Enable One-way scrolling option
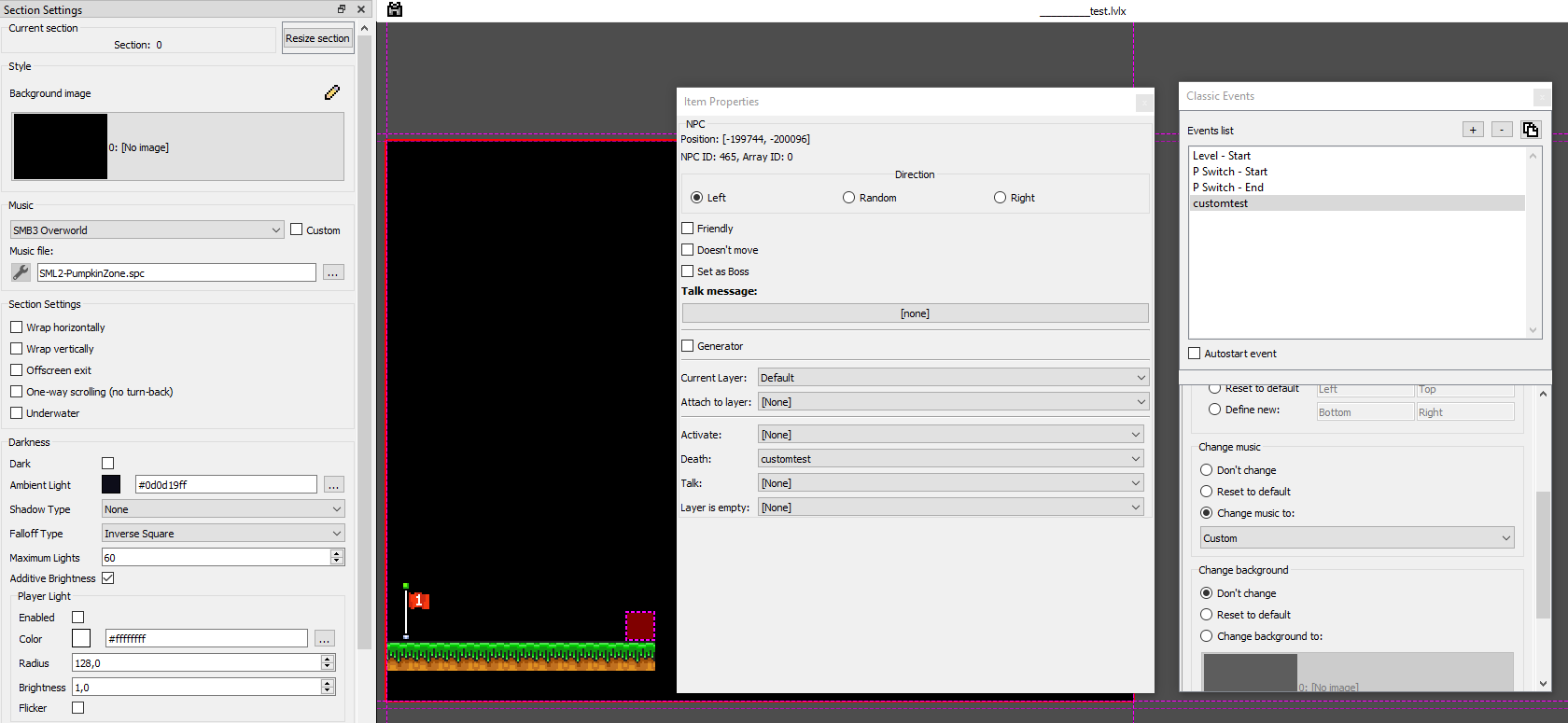 [x=16, y=391]
